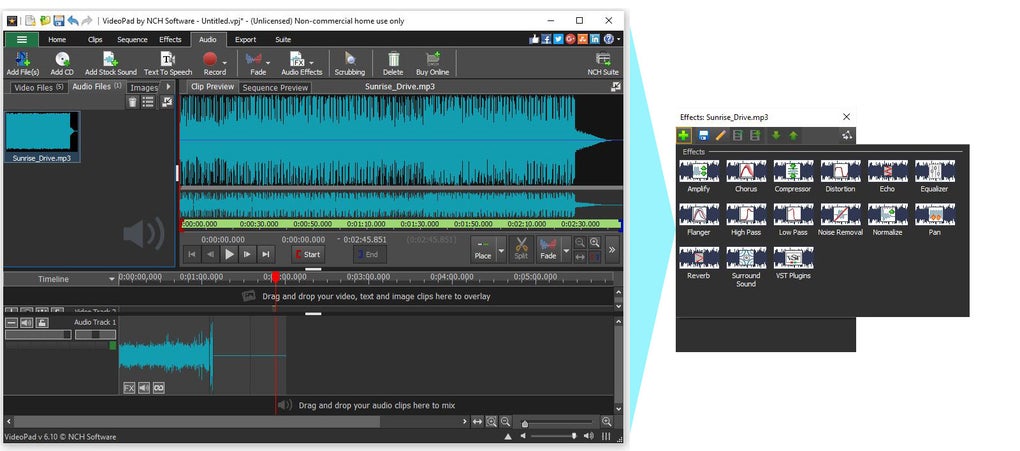The height and width of the screenshot is (451, 1020).
Task: Click the Split scissors tool
Action: (x=521, y=249)
